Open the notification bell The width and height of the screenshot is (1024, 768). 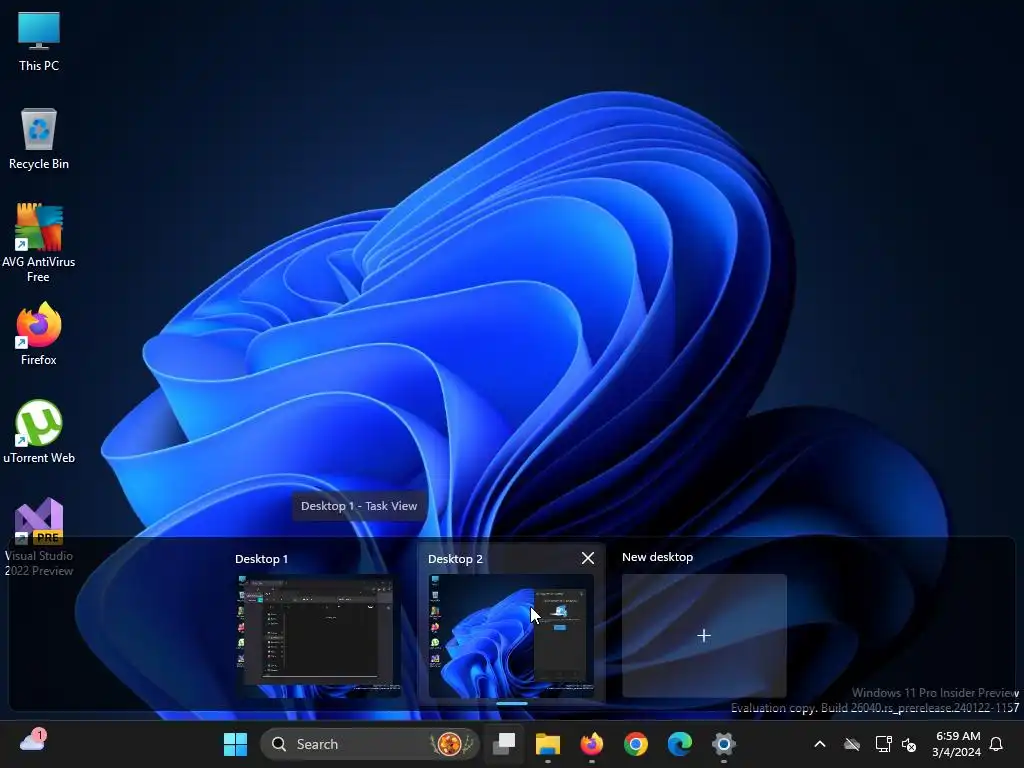pyautogui.click(x=996, y=744)
